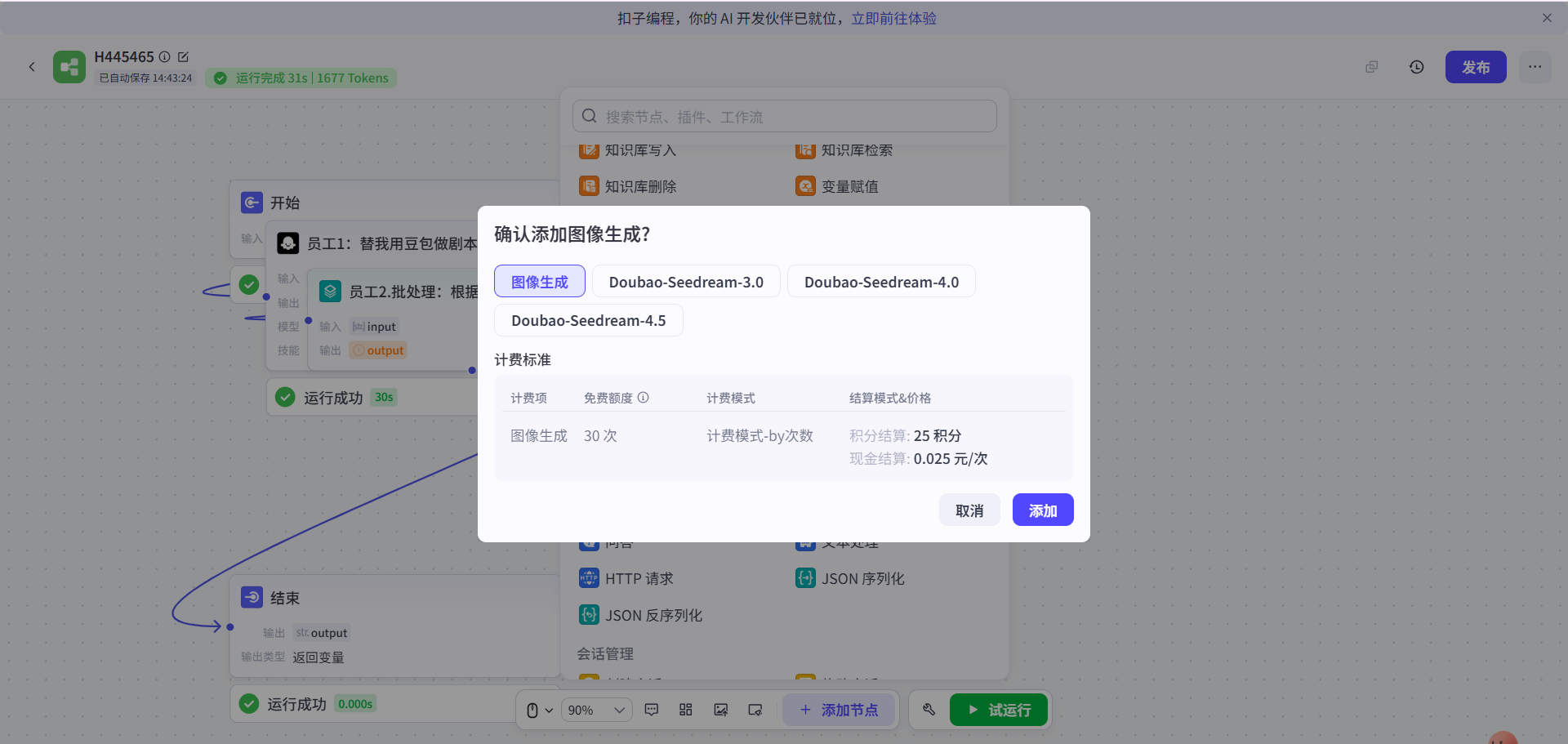1568x744 pixels.
Task: Click the duplicate workflow icon
Action: (1372, 67)
